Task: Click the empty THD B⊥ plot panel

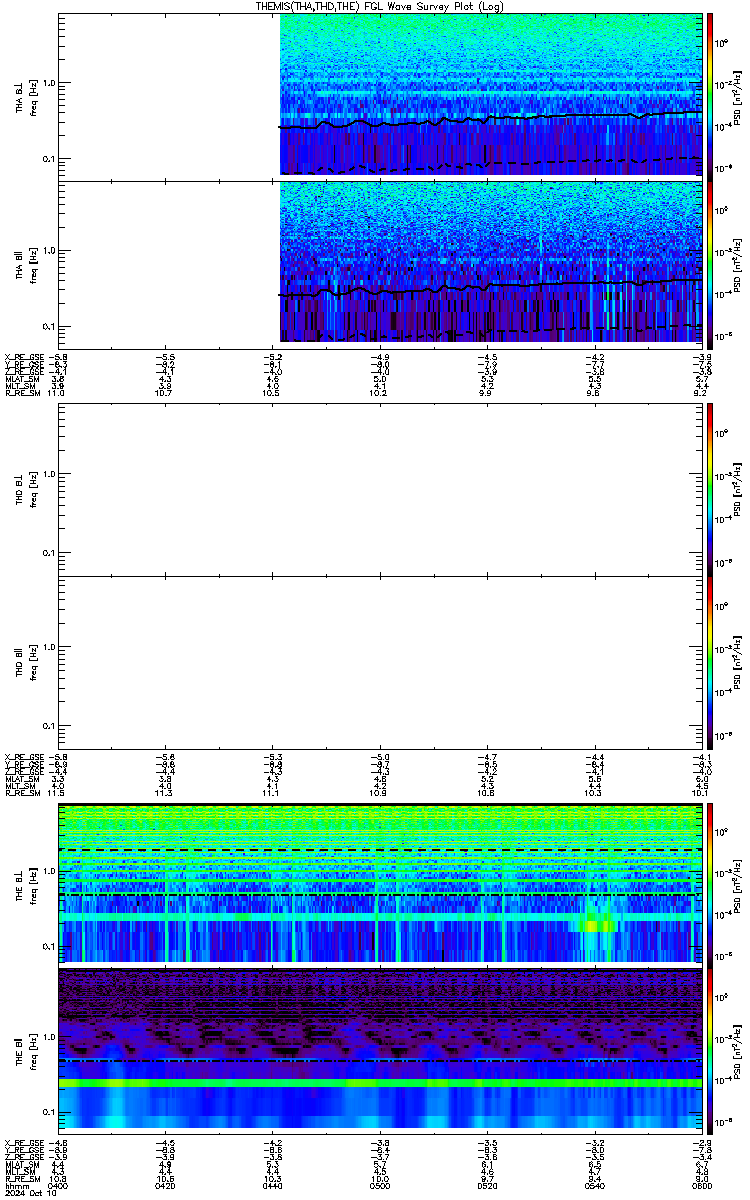Action: (380, 489)
